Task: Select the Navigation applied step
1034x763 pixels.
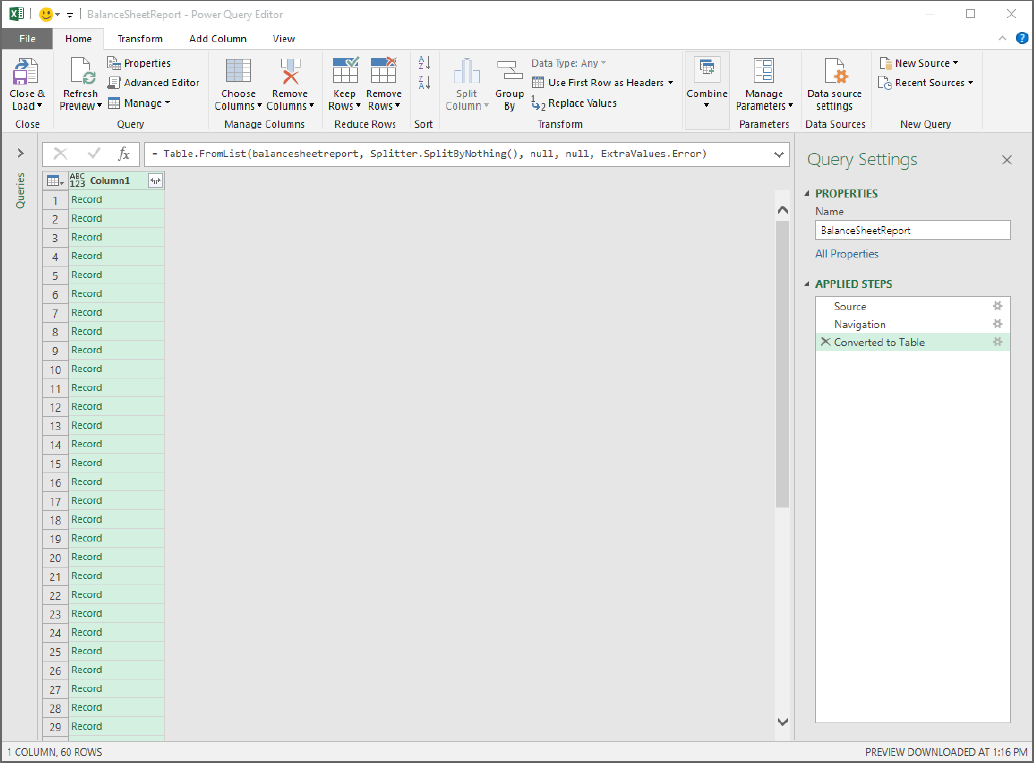Action: coord(913,324)
